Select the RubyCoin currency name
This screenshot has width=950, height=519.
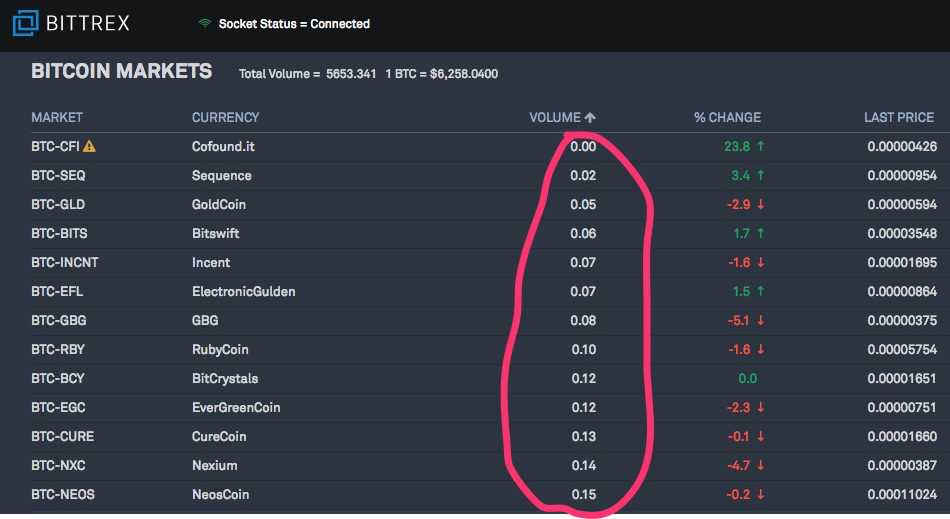click(220, 349)
